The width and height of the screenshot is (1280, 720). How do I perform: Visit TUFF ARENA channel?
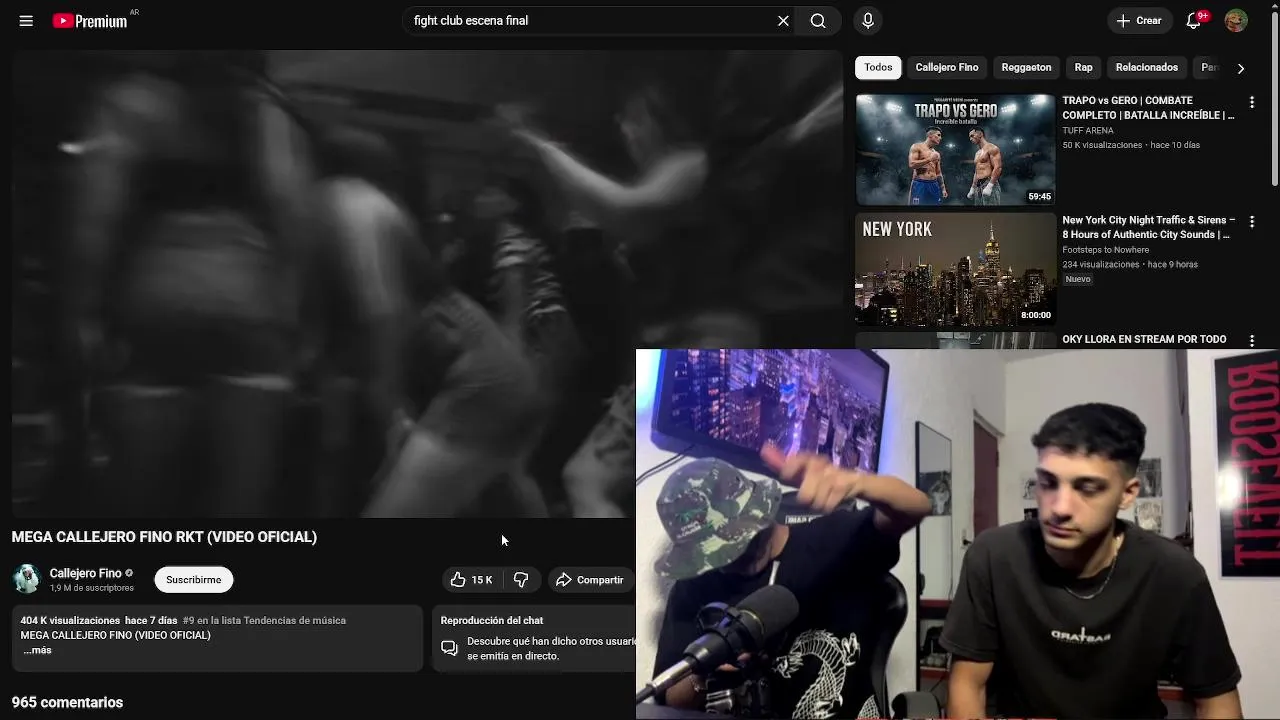tap(1088, 130)
